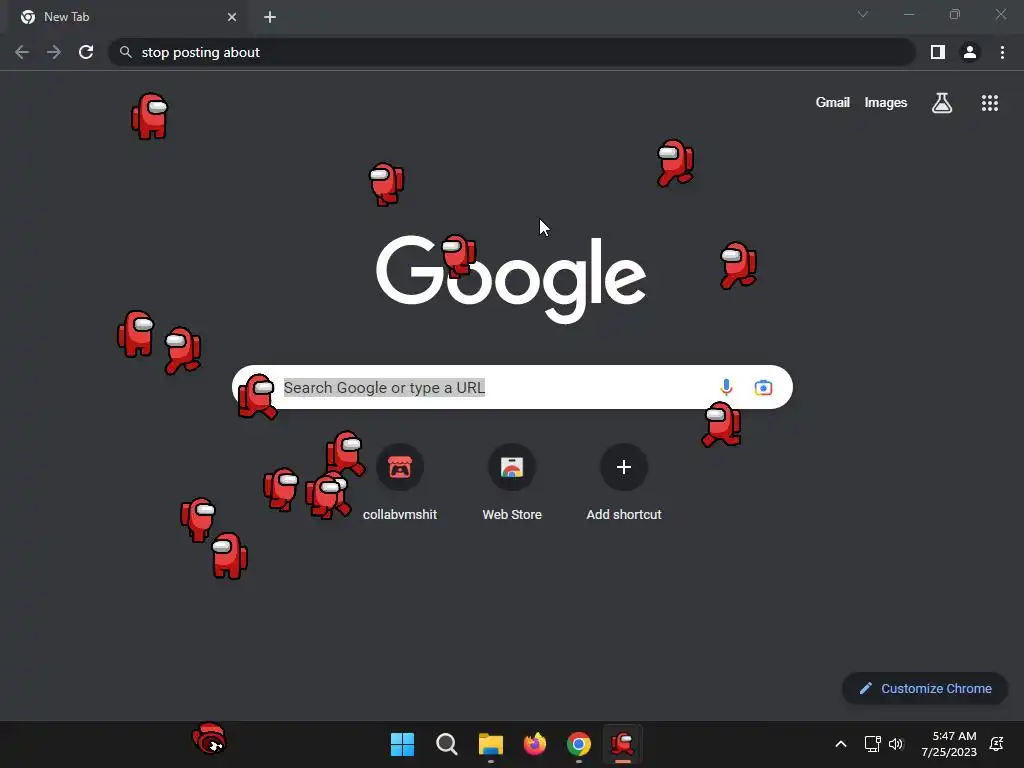Viewport: 1024px width, 768px height.
Task: Open the Chrome three-dot menu
Action: coord(1002,52)
